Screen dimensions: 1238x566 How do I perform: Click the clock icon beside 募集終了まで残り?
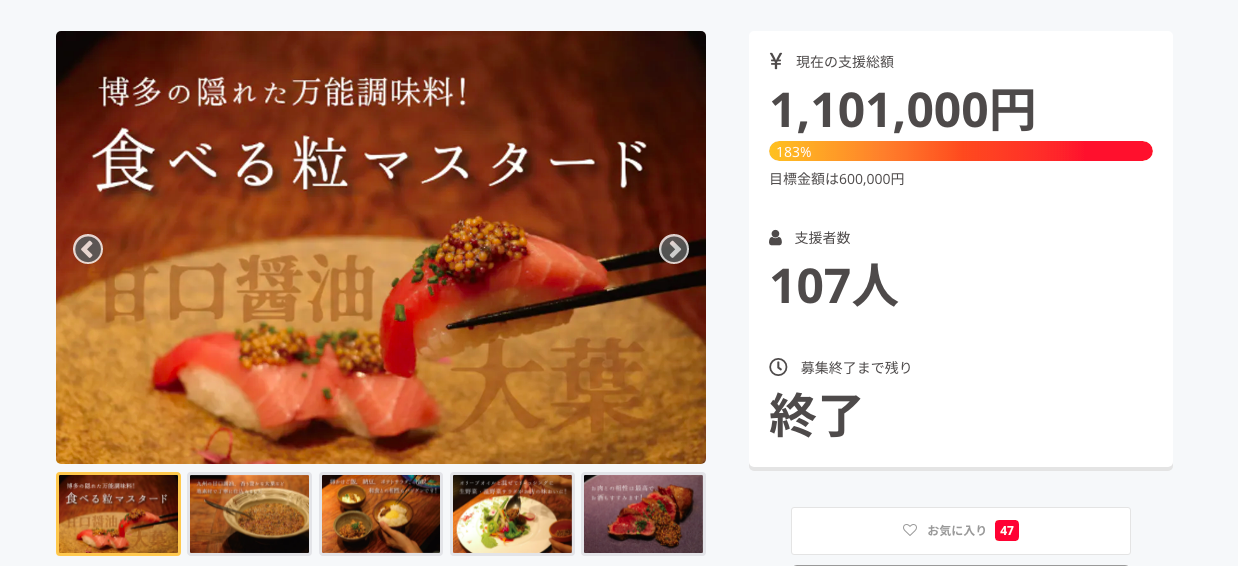point(778,367)
